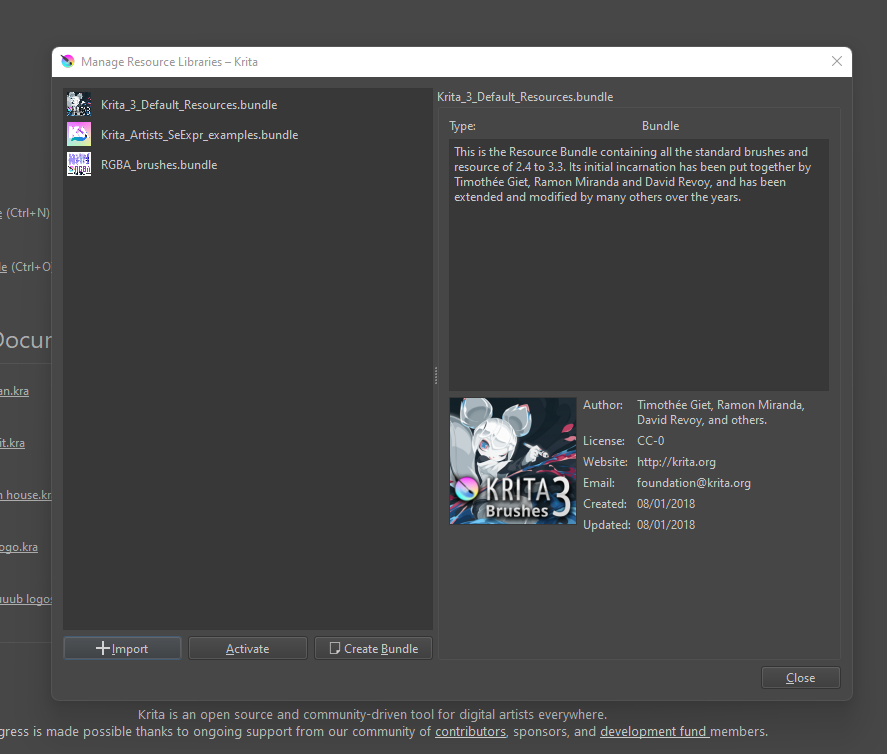Select Krita_Artists_SeExpr_examples.bundle row
Viewport: 887px width, 754px height.
[x=248, y=135]
